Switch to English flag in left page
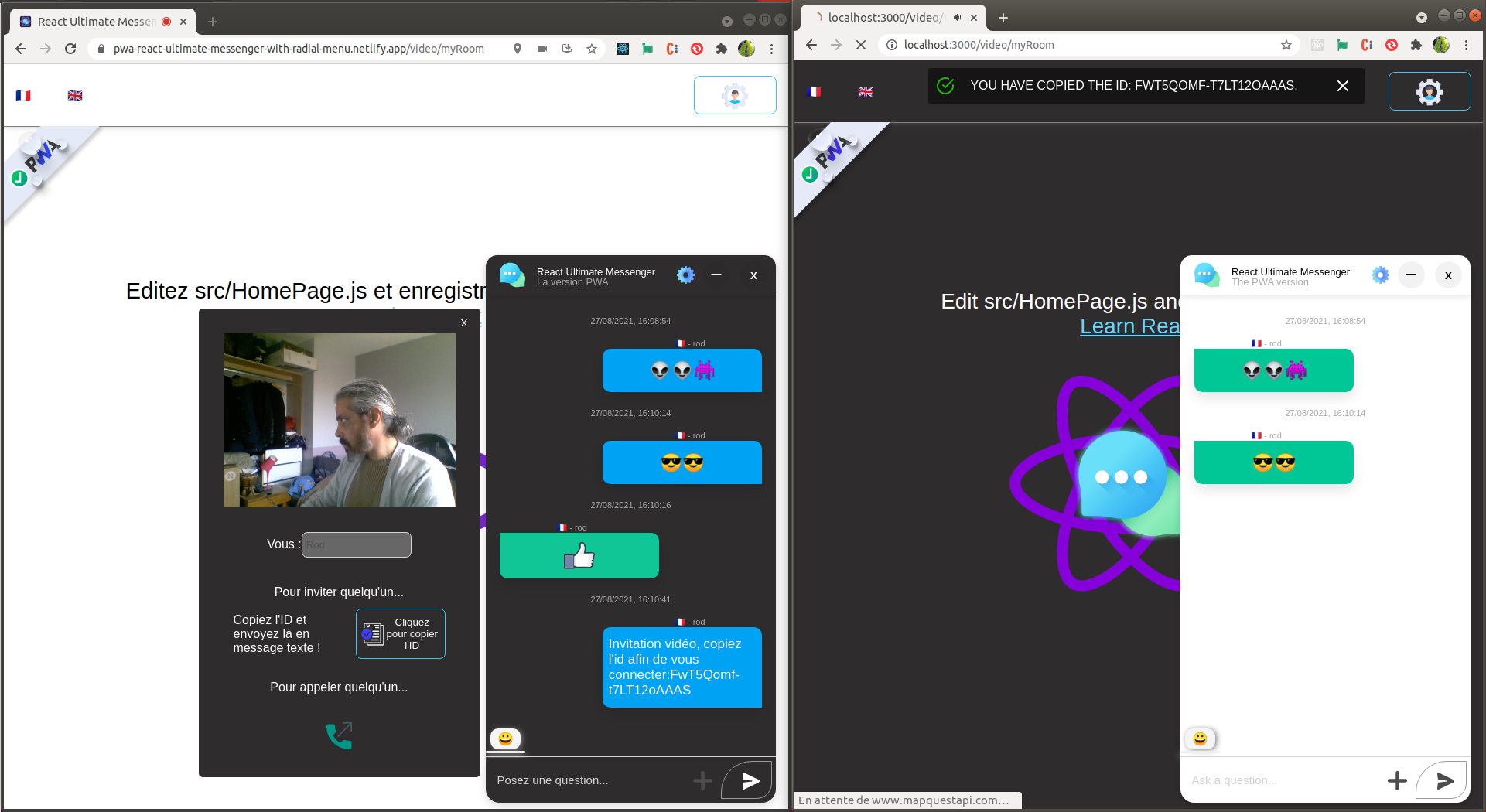Screen dimensions: 1486x812 click(75, 95)
